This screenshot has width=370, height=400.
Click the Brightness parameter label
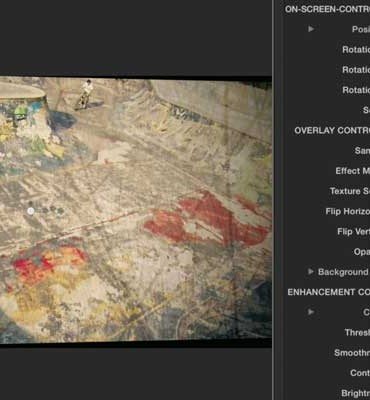356,393
